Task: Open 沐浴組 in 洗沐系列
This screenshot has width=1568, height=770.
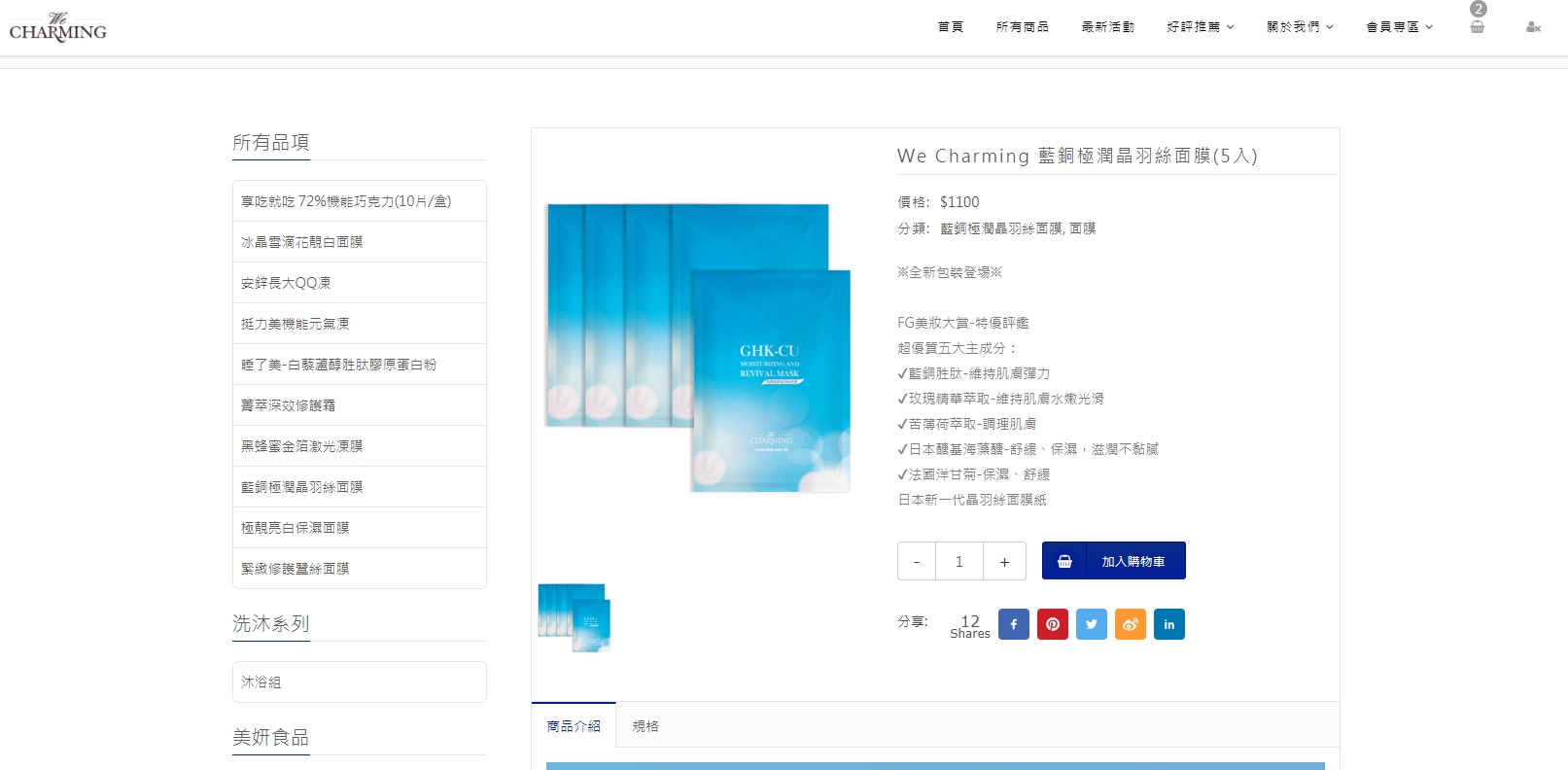Action: click(360, 682)
